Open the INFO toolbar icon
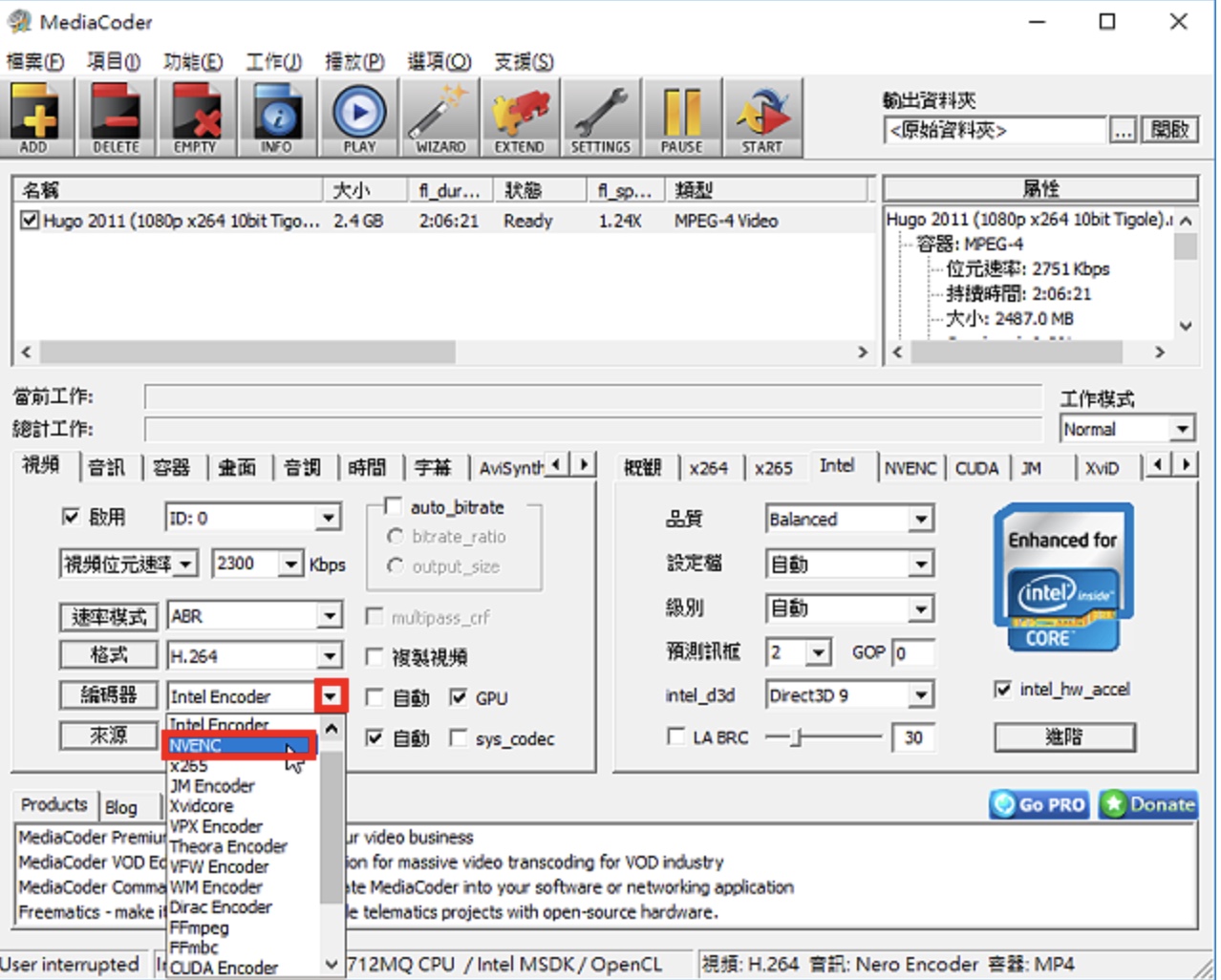The image size is (1221, 980). pyautogui.click(x=276, y=118)
